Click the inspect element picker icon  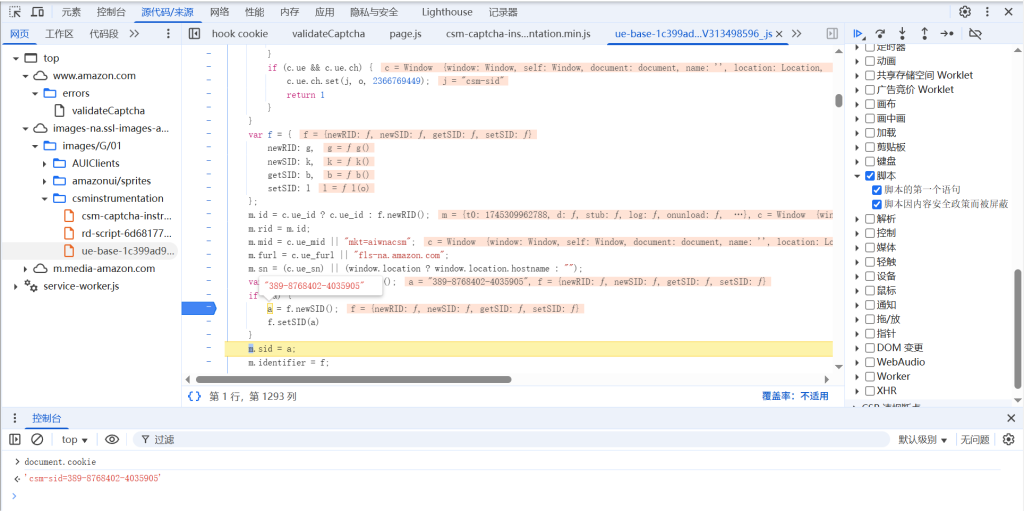(15, 12)
